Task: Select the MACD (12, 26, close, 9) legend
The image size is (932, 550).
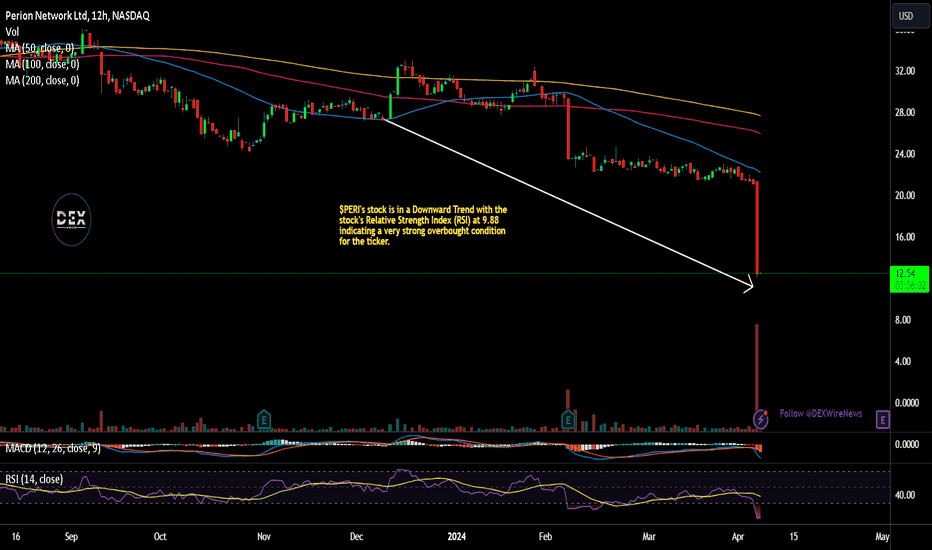Action: 53,448
